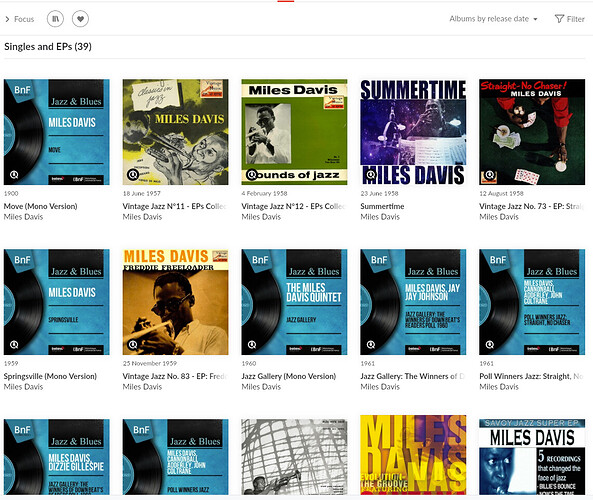Expand the Focus panel chevron

click(x=7, y=19)
